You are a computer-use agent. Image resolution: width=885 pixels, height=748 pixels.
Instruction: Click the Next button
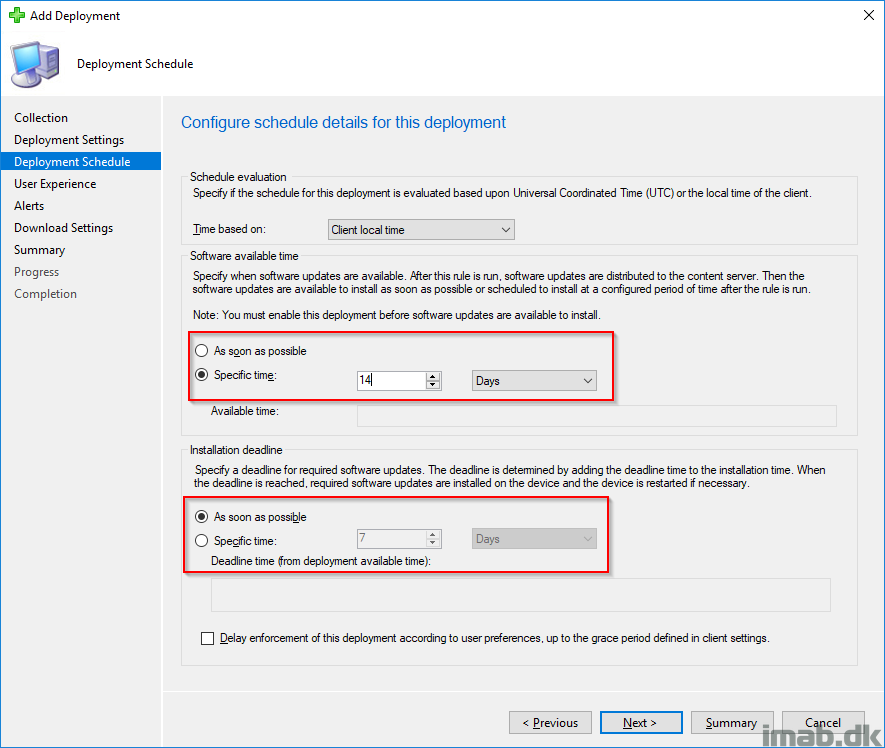click(641, 722)
